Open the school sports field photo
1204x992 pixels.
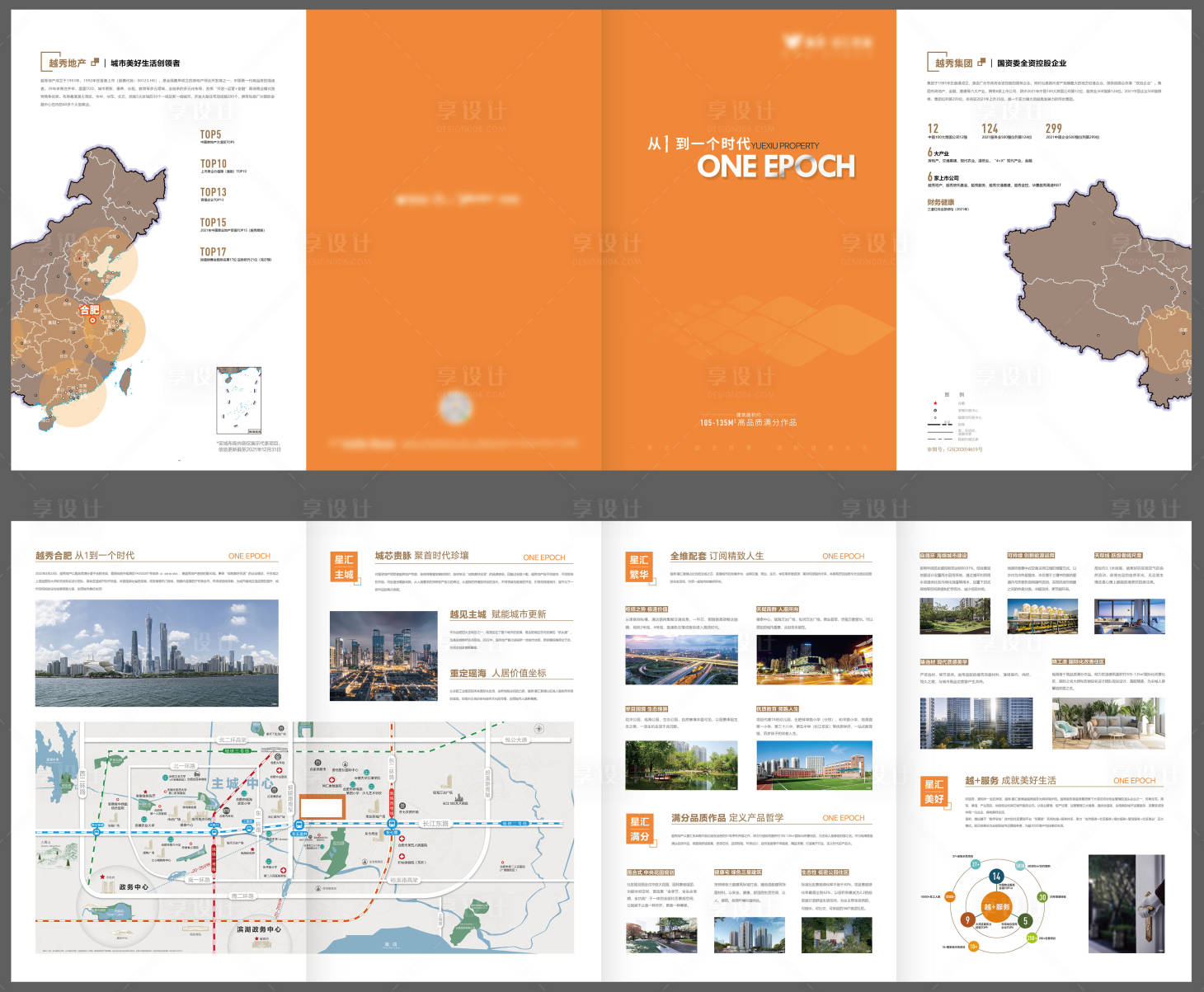click(814, 764)
